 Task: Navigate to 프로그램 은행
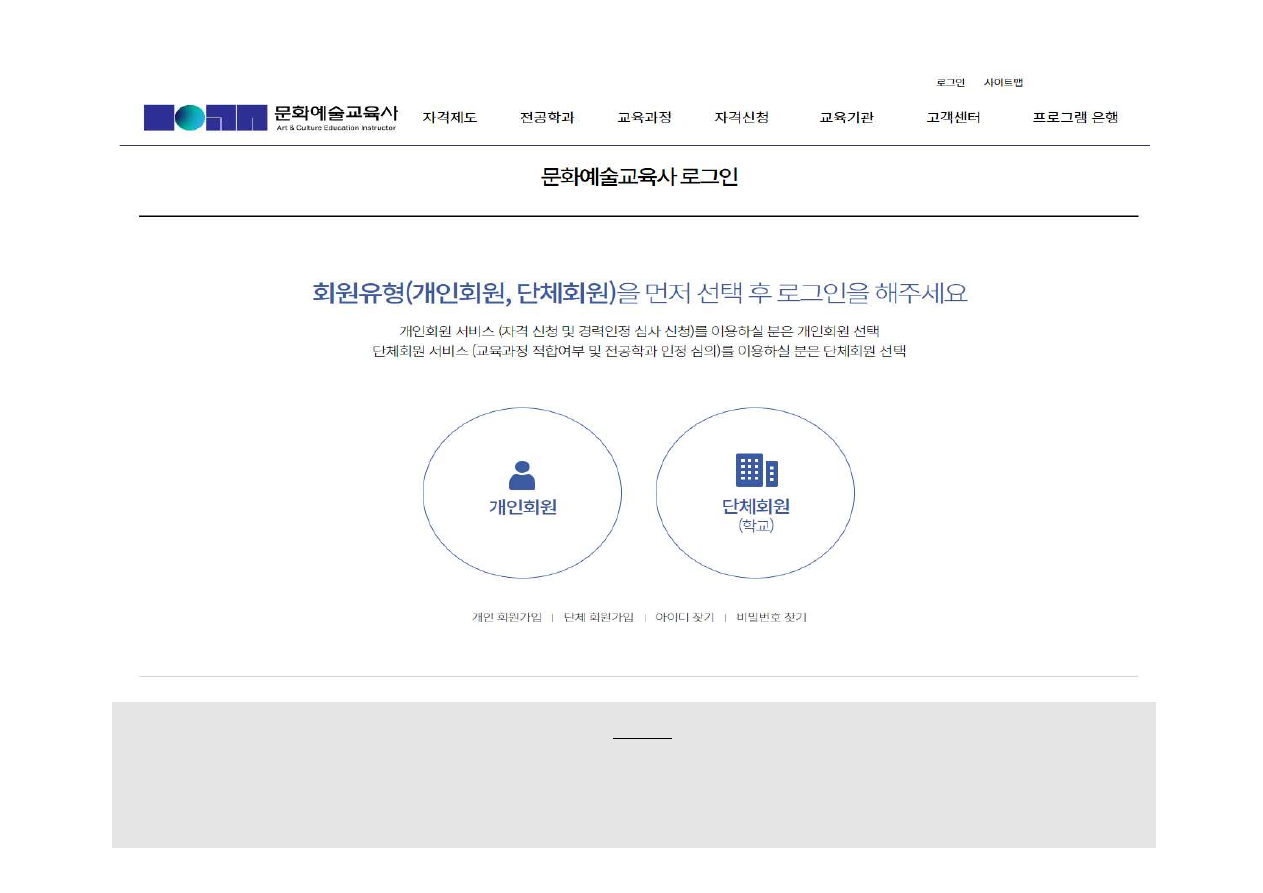click(1075, 118)
